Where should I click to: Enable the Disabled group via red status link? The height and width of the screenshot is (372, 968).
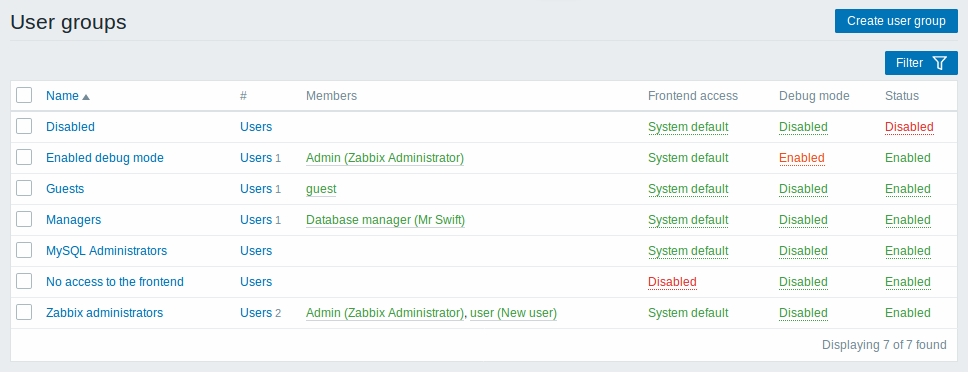[909, 127]
